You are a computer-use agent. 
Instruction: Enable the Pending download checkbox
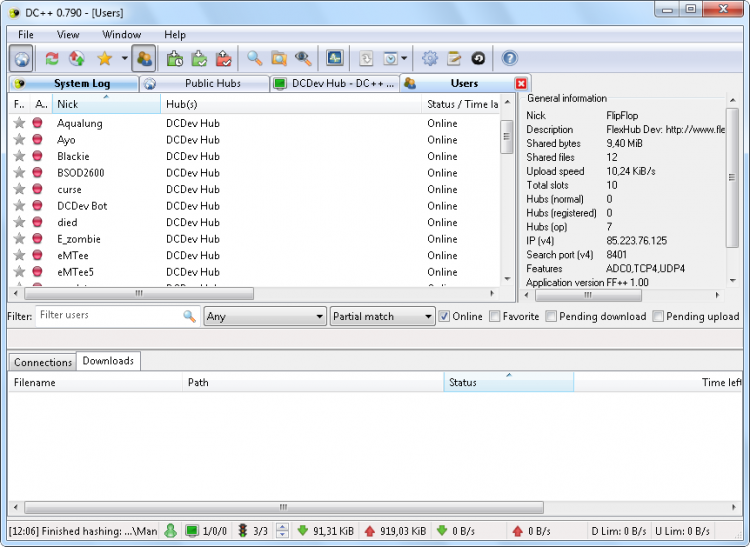click(x=551, y=316)
